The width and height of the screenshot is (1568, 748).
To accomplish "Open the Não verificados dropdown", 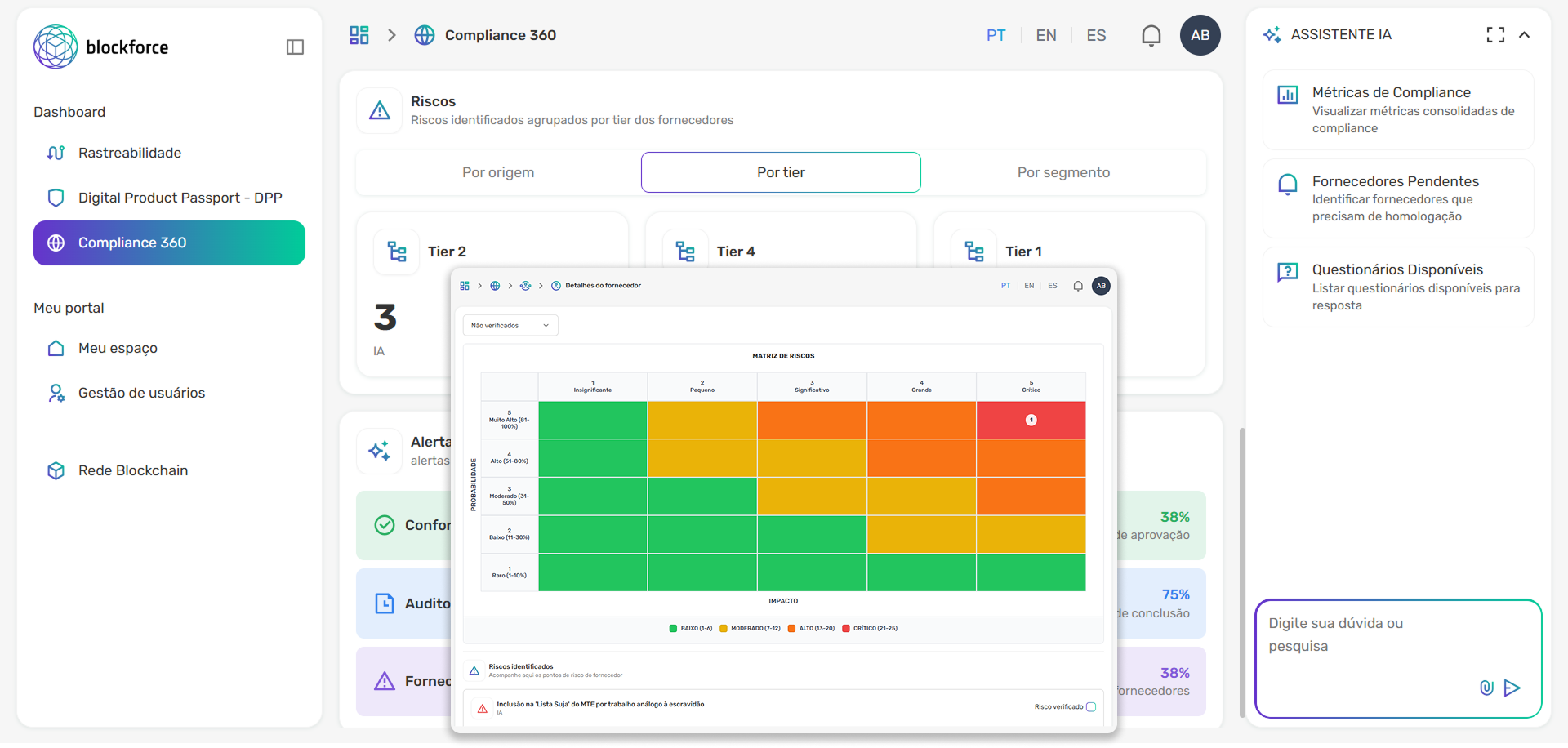I will pyautogui.click(x=510, y=326).
